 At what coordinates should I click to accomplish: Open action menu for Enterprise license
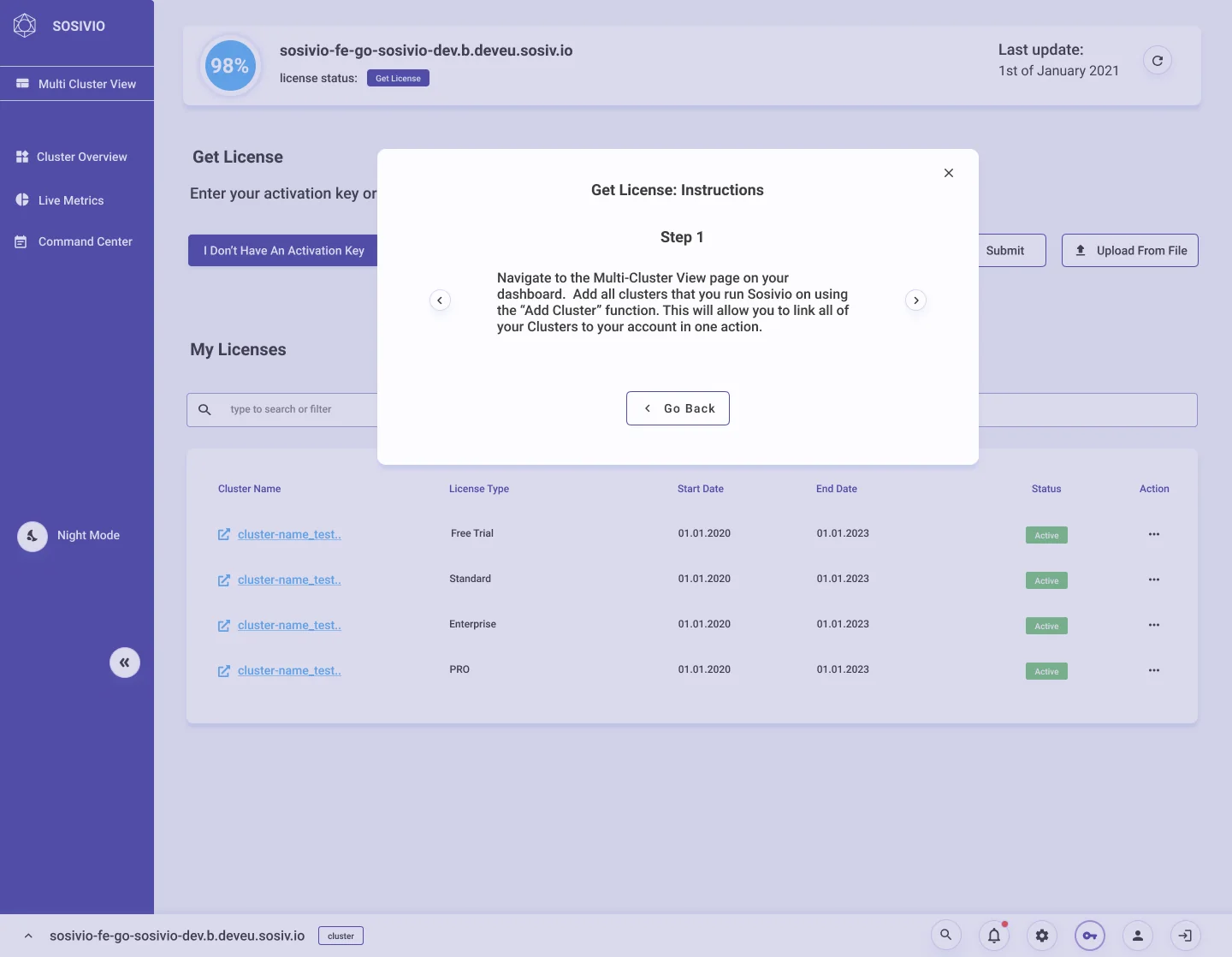coord(1154,625)
